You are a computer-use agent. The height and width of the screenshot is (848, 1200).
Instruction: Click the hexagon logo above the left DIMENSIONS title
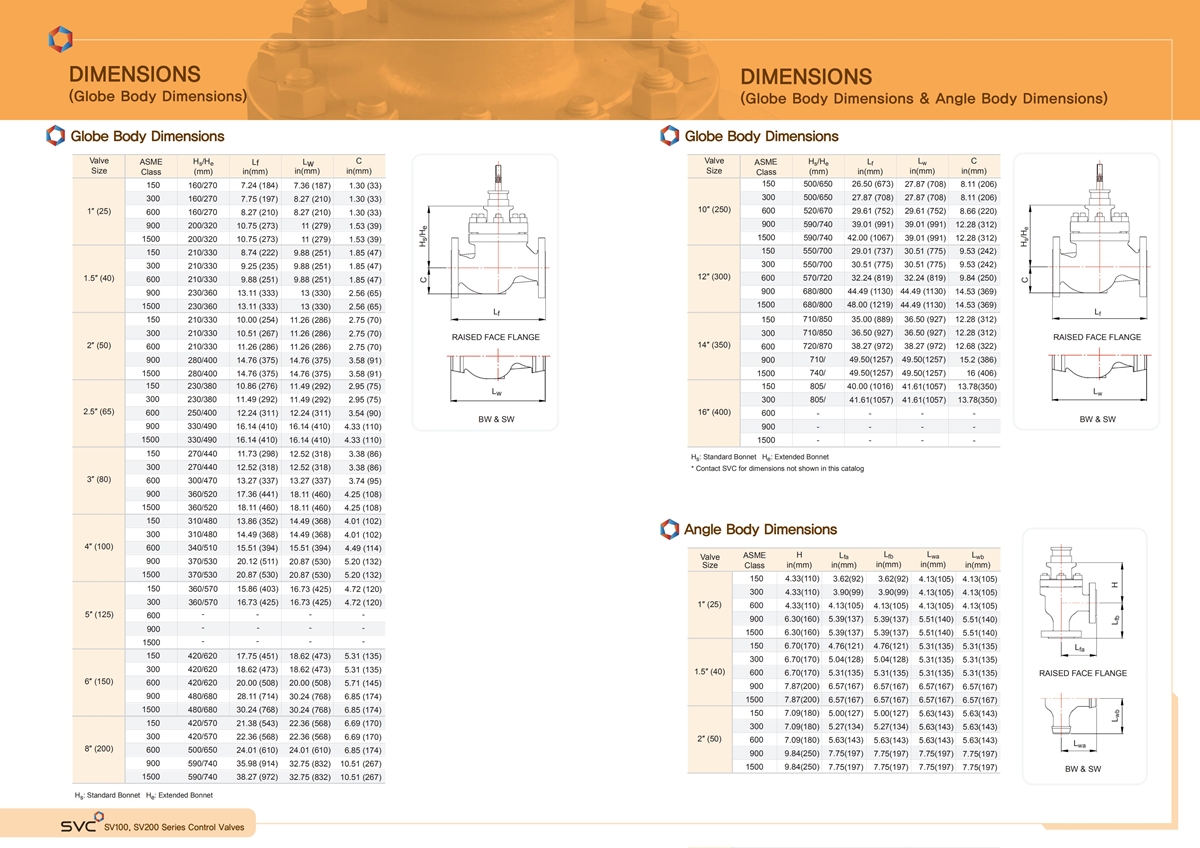click(x=60, y=39)
